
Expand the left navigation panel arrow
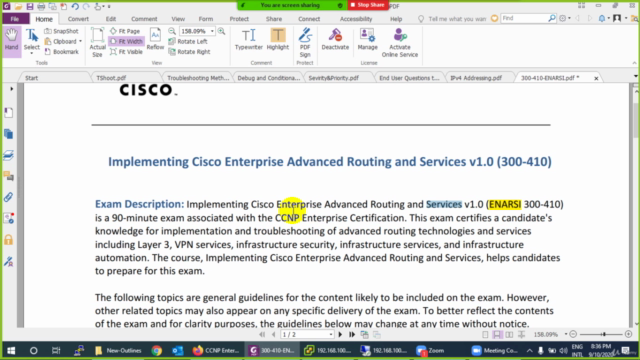pos(11,89)
